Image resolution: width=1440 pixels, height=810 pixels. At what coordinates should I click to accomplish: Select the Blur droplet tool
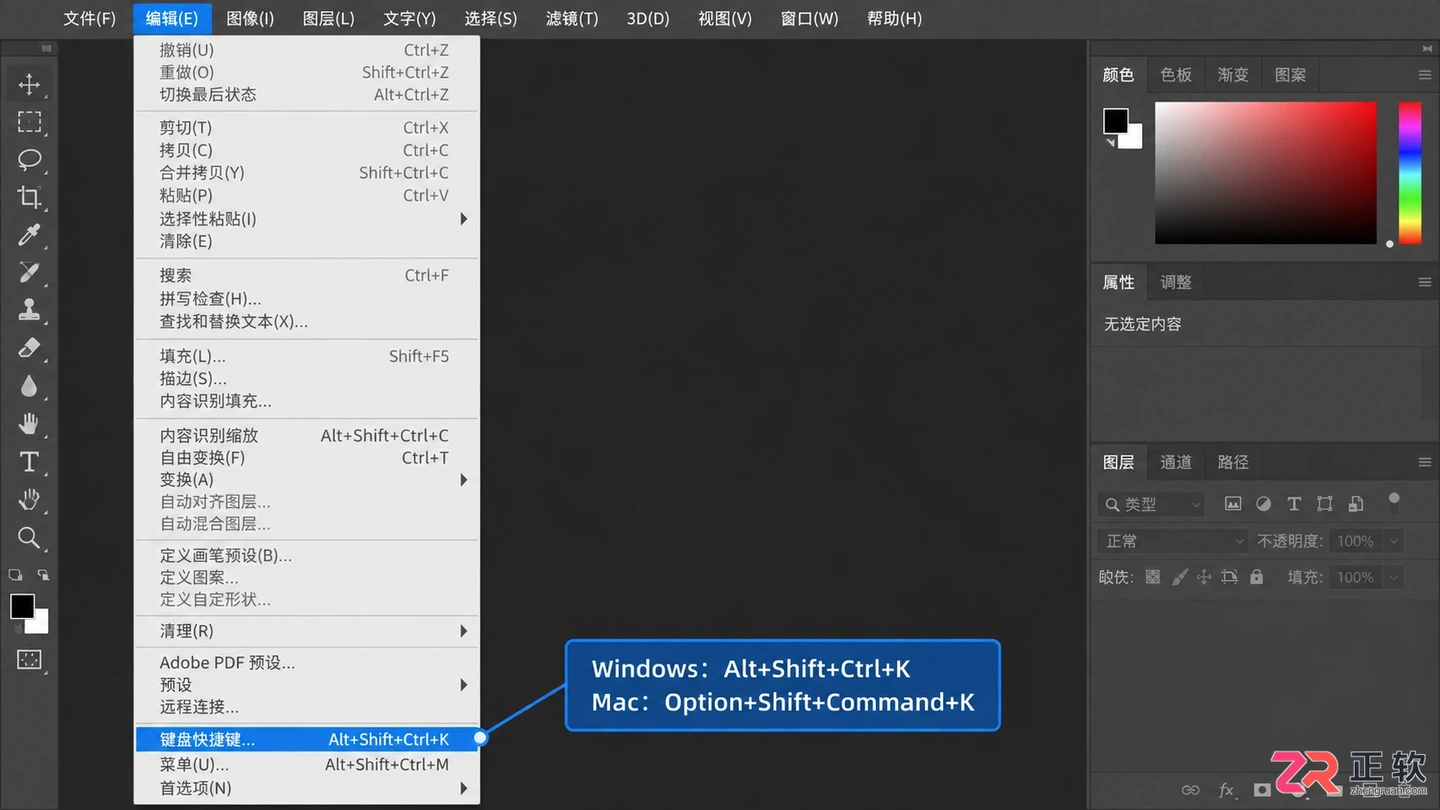(x=29, y=386)
